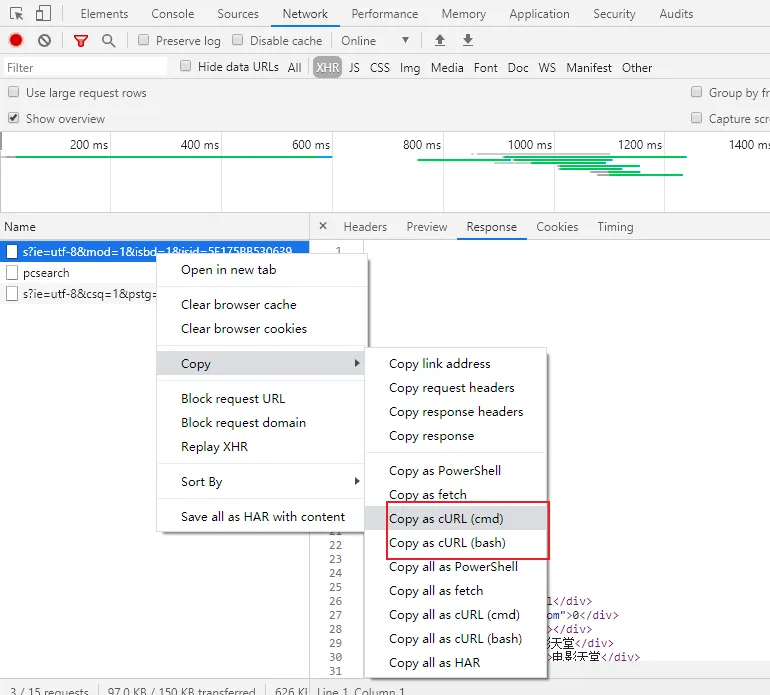Filter requests by Media
Image resolution: width=770 pixels, height=695 pixels.
[x=447, y=68]
